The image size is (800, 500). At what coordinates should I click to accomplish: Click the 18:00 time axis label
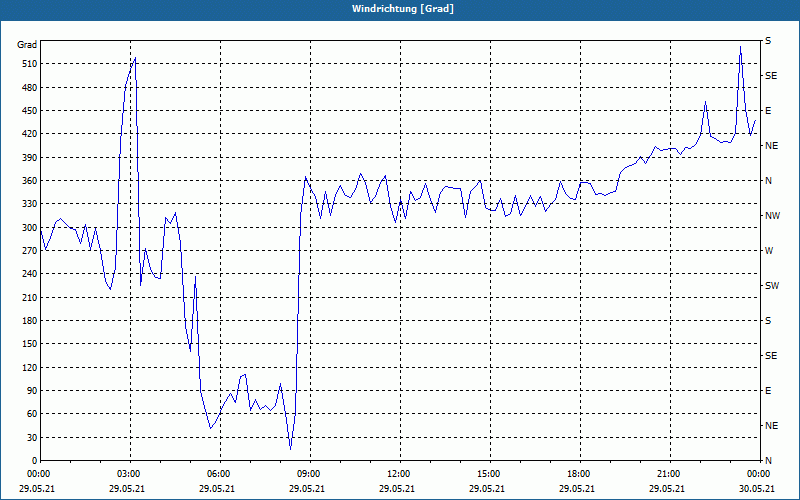581,474
